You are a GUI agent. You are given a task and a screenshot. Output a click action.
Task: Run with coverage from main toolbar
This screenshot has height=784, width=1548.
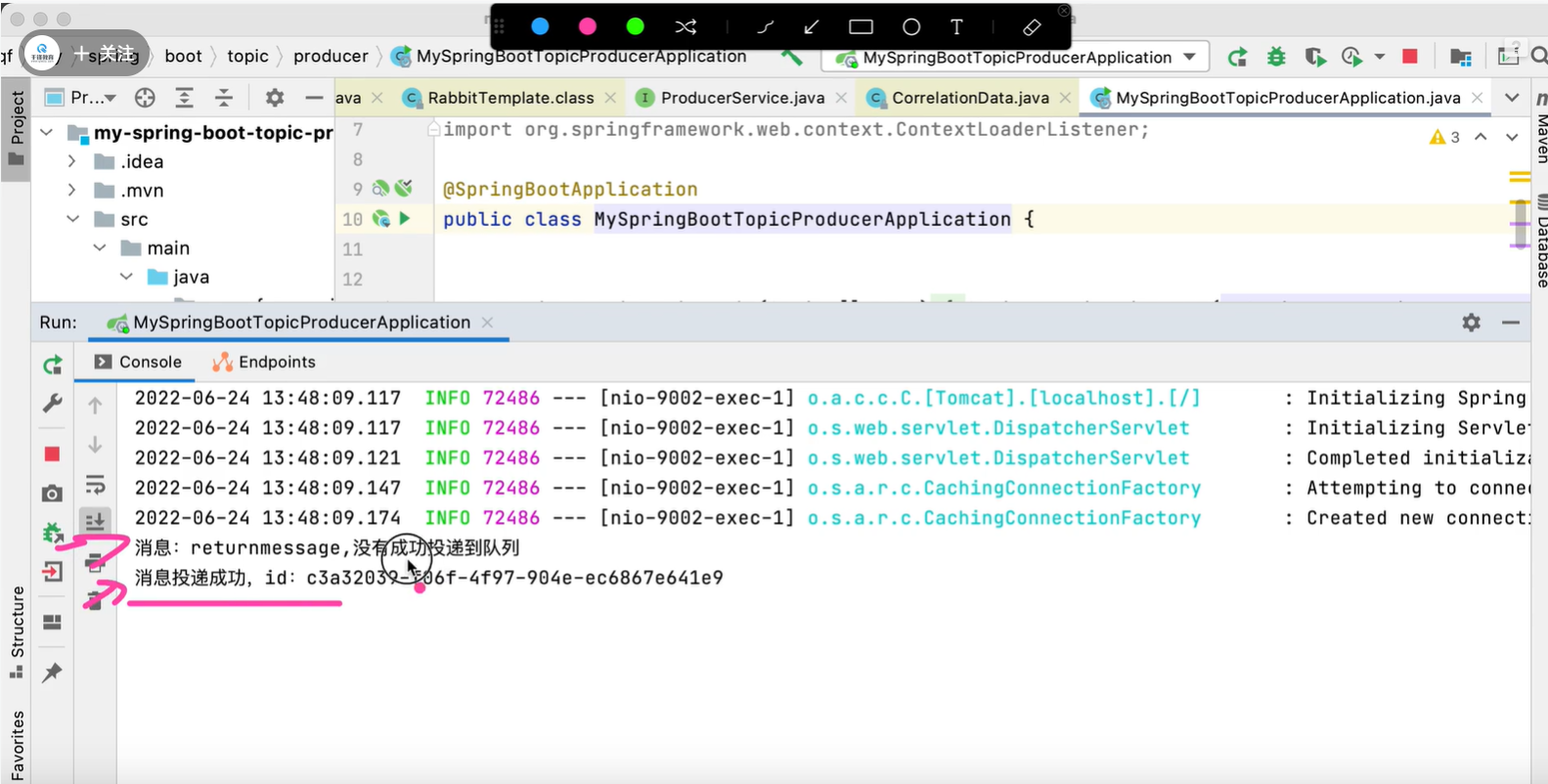point(1314,58)
